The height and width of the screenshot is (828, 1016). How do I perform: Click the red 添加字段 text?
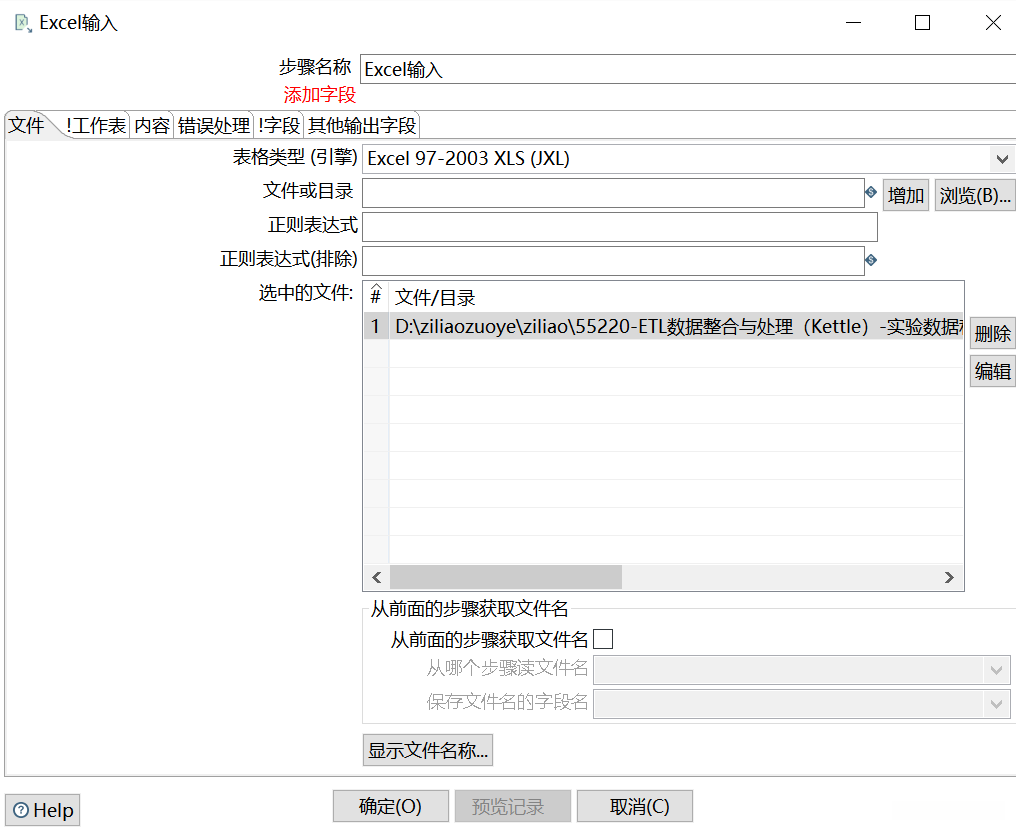[319, 95]
